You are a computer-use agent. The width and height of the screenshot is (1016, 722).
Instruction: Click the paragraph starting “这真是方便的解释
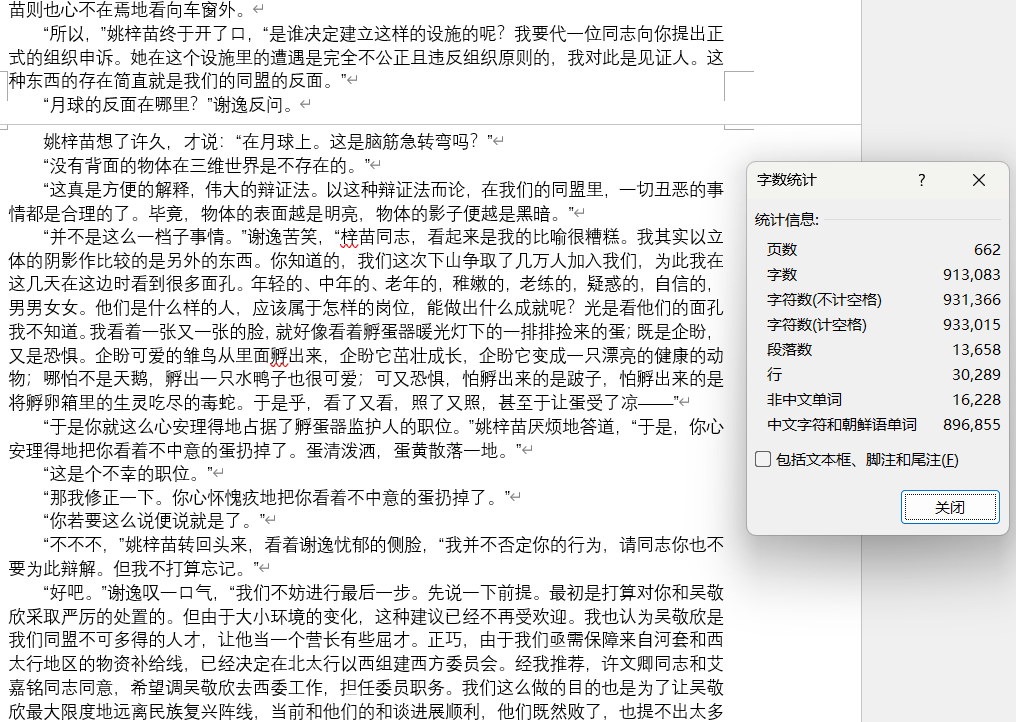(366, 202)
